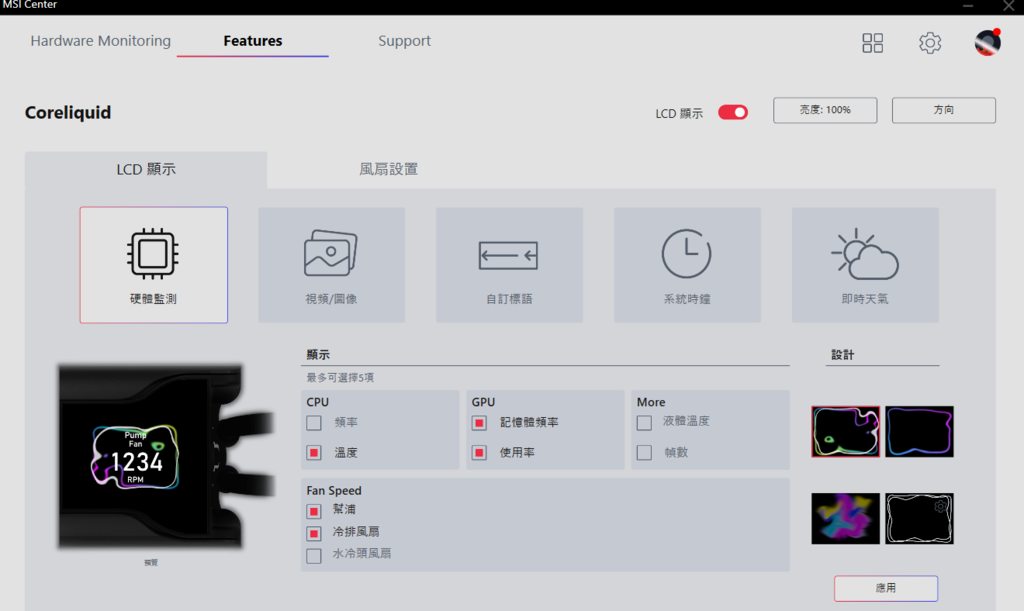The image size is (1024, 611).
Task: Click the 方向 orientation button
Action: [x=944, y=110]
